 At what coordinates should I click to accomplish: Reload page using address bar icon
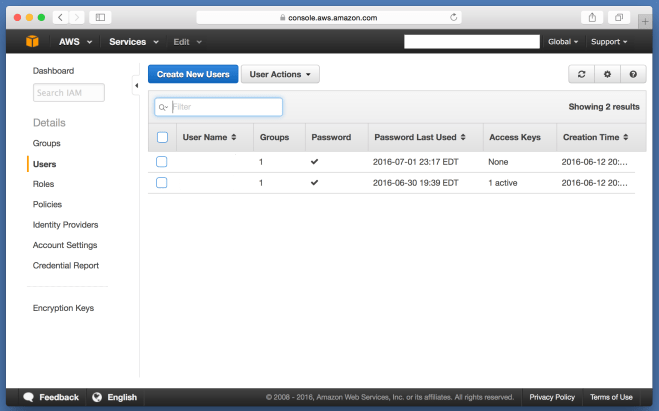[455, 18]
